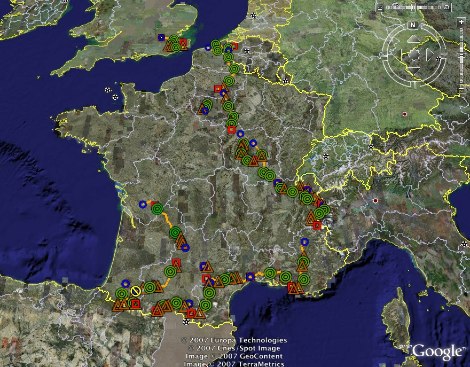The width and height of the screenshot is (470, 367).
Task: Select the yellow no-entry marker in southwest France
Action: [x=135, y=290]
